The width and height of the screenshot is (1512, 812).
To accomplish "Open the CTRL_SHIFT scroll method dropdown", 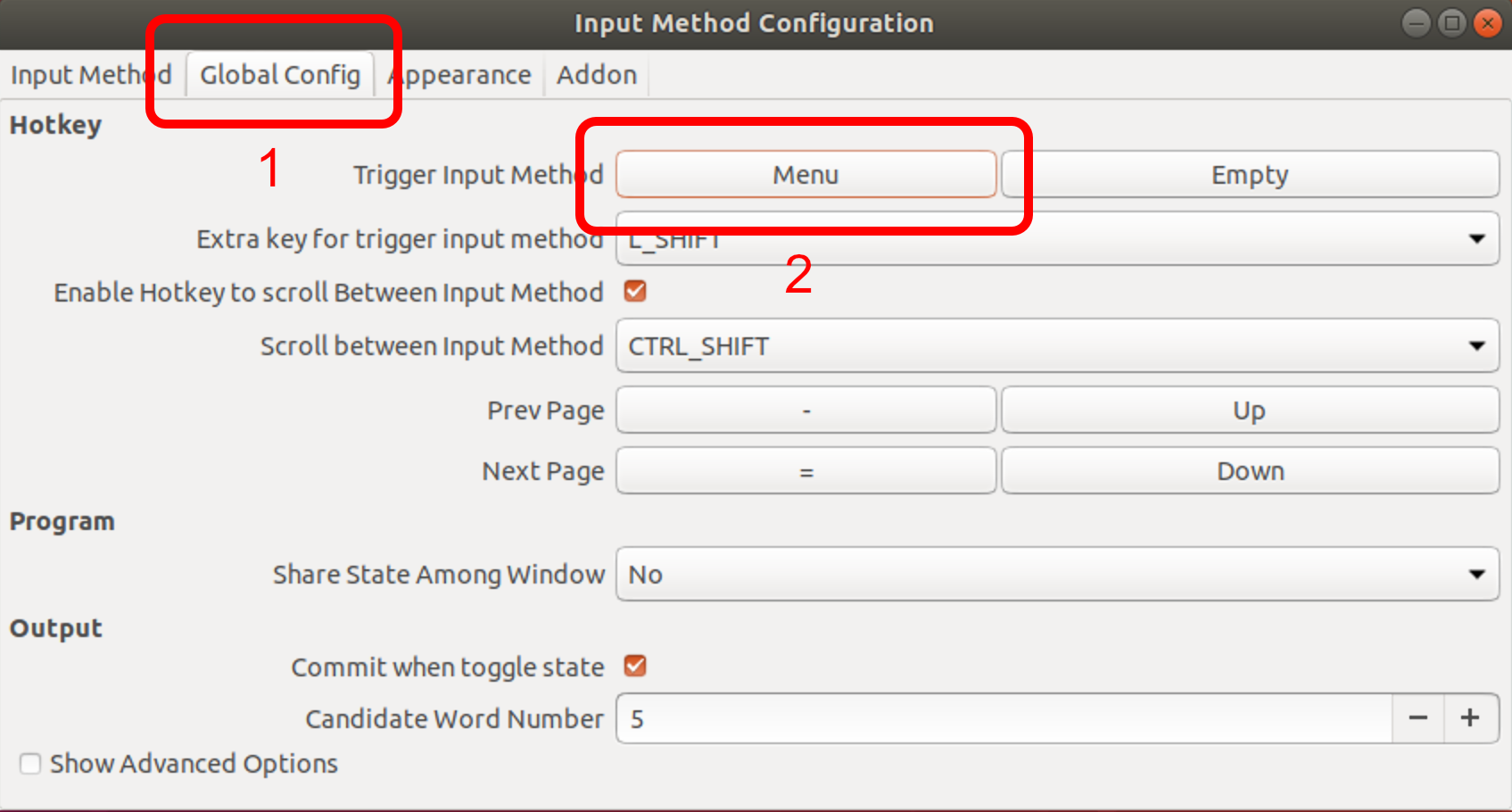I will (1057, 345).
